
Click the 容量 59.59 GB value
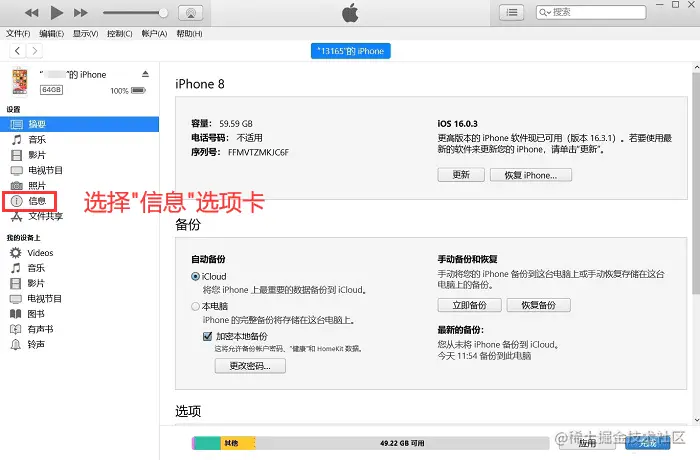click(236, 124)
